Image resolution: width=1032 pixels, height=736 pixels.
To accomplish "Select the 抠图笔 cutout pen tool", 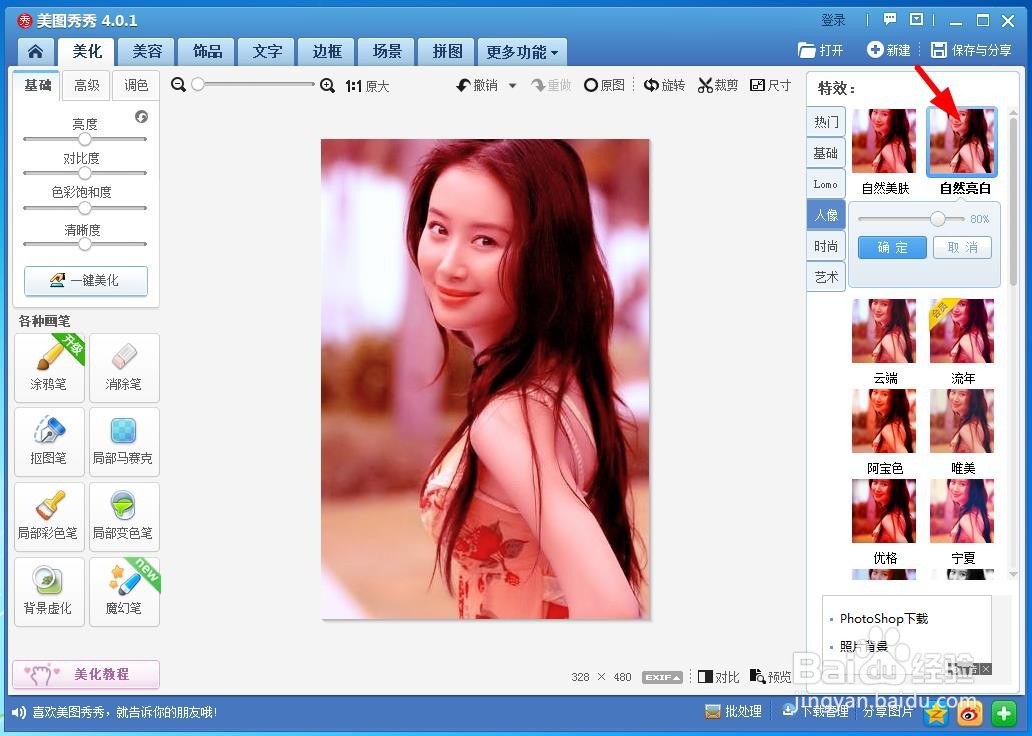I will click(49, 442).
